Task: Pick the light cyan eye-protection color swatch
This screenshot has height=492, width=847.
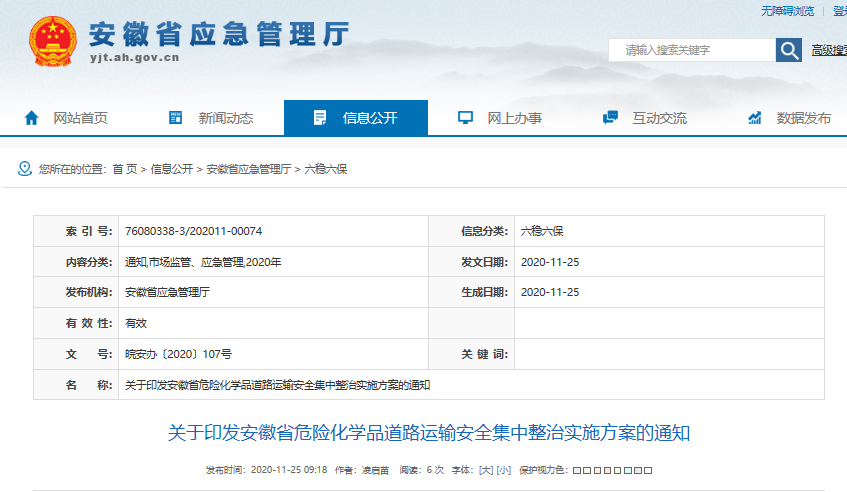Action: point(628,470)
